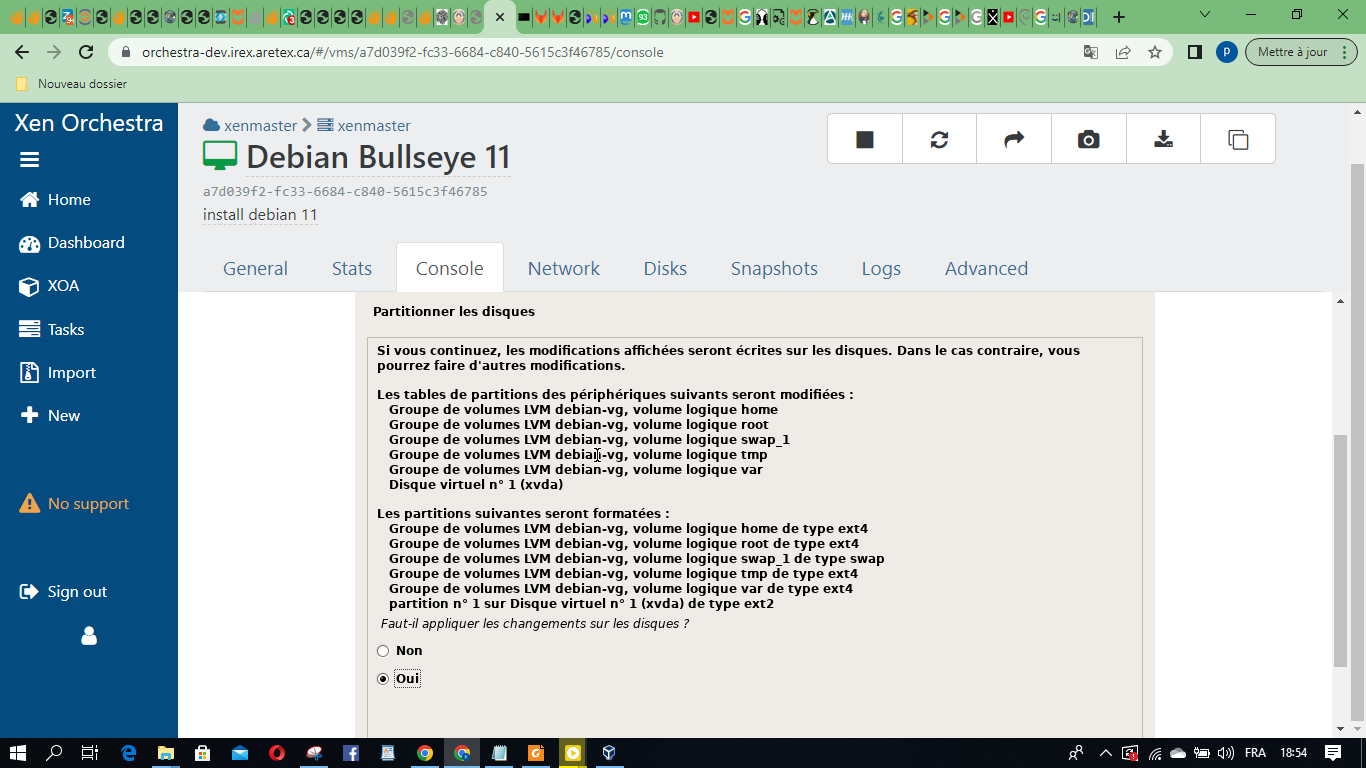Screen dimensions: 1366x768
Task: Open the Dashboard section in sidebar
Action: coord(72,243)
